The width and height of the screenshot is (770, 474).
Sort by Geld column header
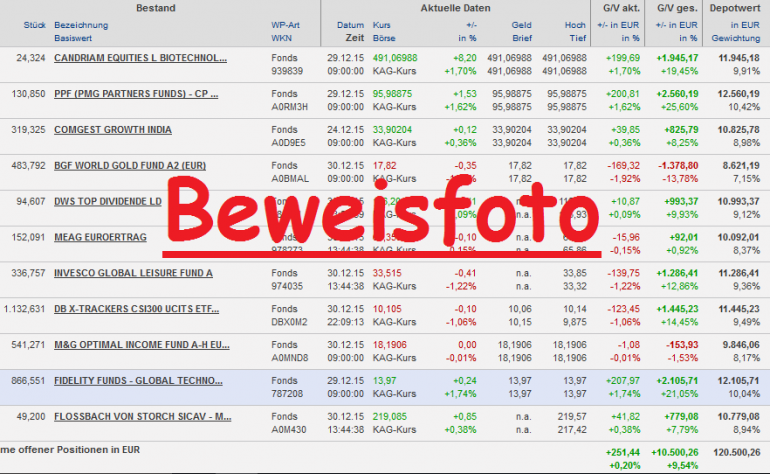(522, 25)
